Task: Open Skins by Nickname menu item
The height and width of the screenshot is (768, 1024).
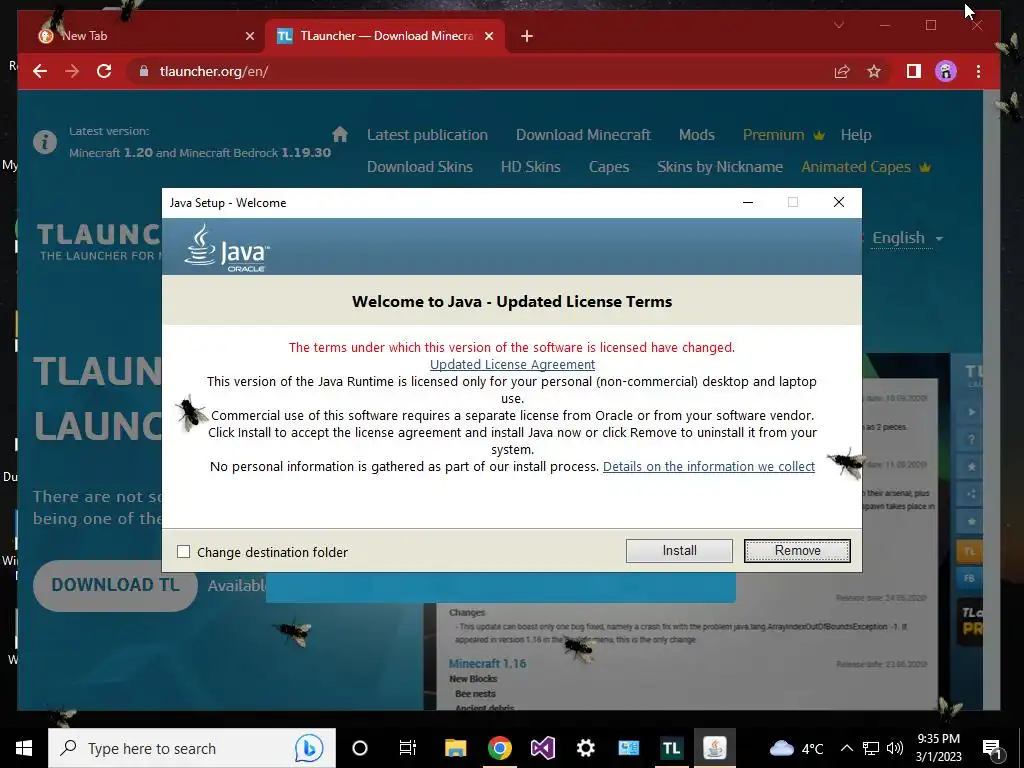Action: [720, 167]
